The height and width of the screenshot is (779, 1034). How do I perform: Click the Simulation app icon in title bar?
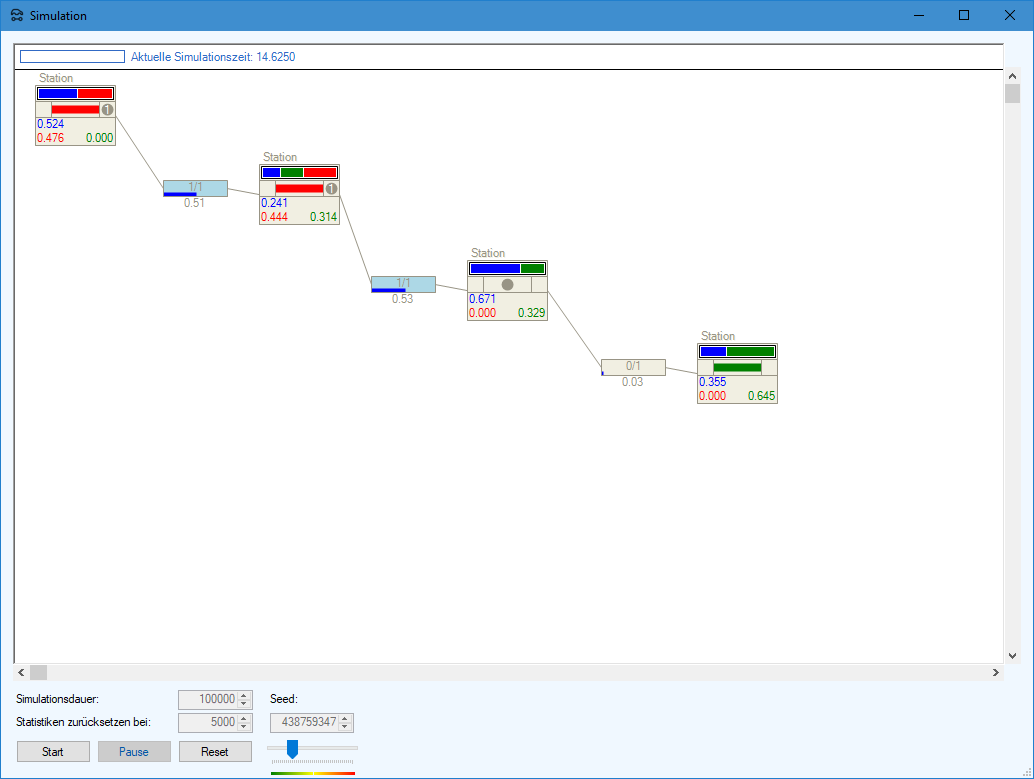click(16, 16)
